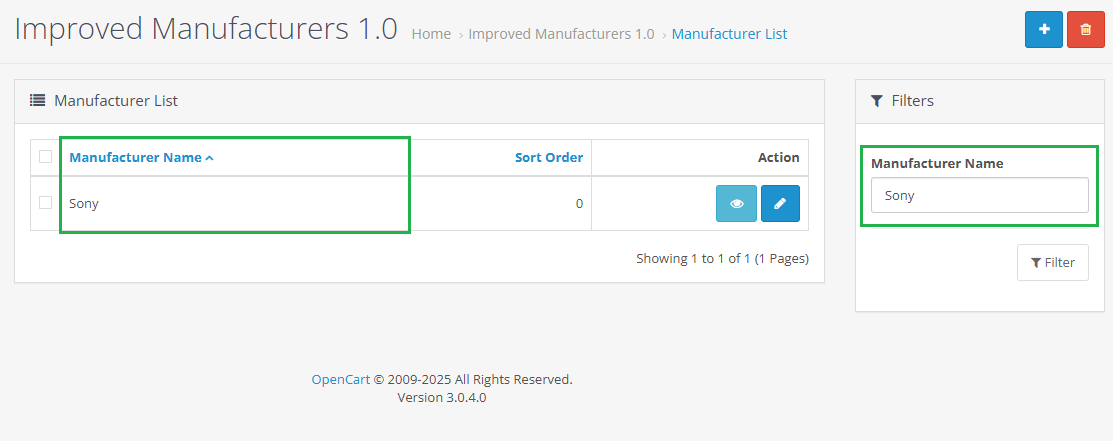Focus the Manufacturer Name filter input
This screenshot has height=441, width=1113.
click(x=979, y=196)
